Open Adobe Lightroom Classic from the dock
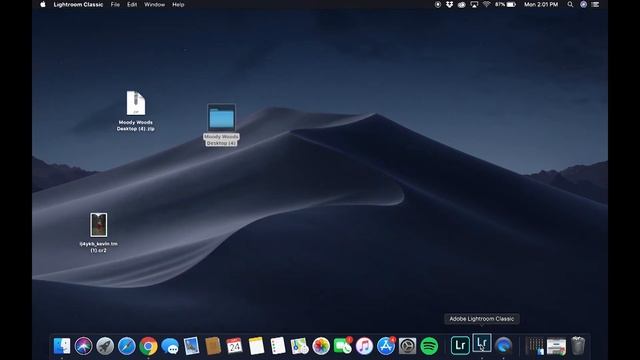The height and width of the screenshot is (360, 640). tap(482, 343)
